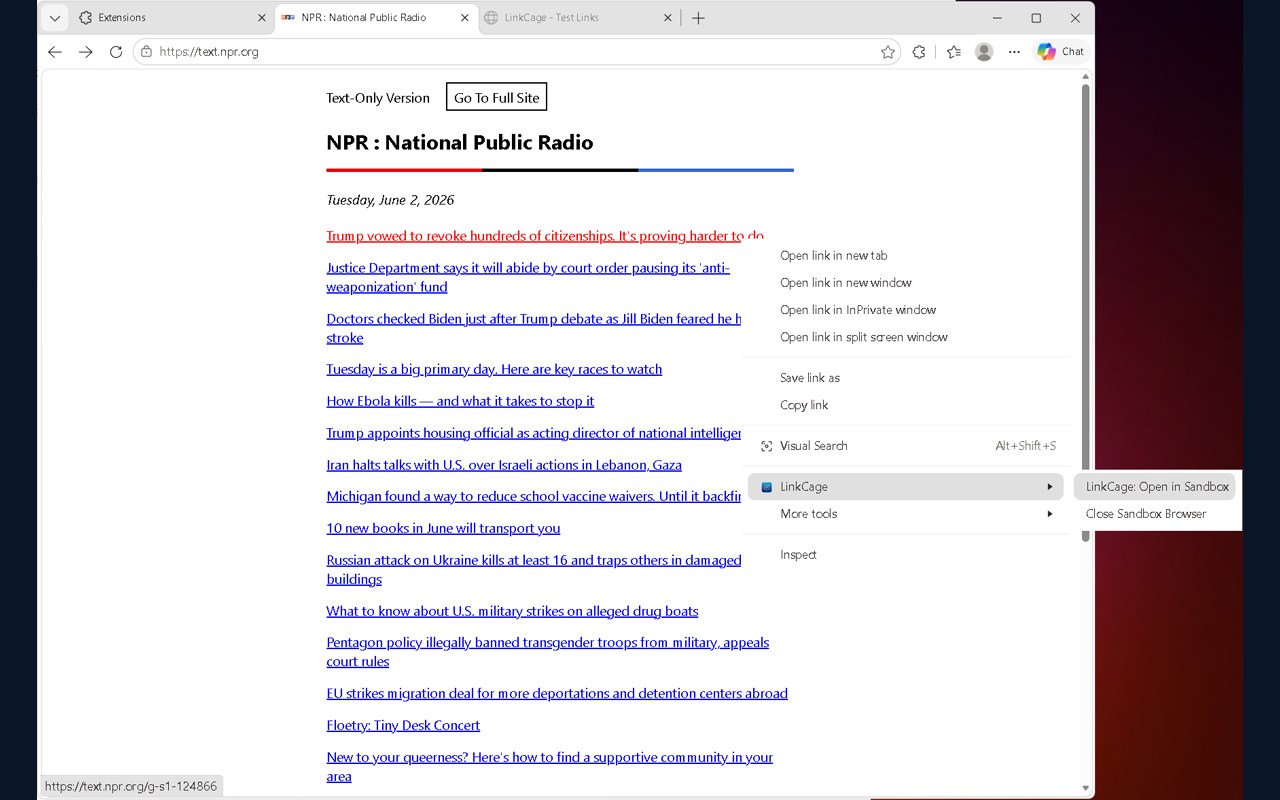Click the Go To Full Site button
The width and height of the screenshot is (1280, 800).
click(496, 97)
